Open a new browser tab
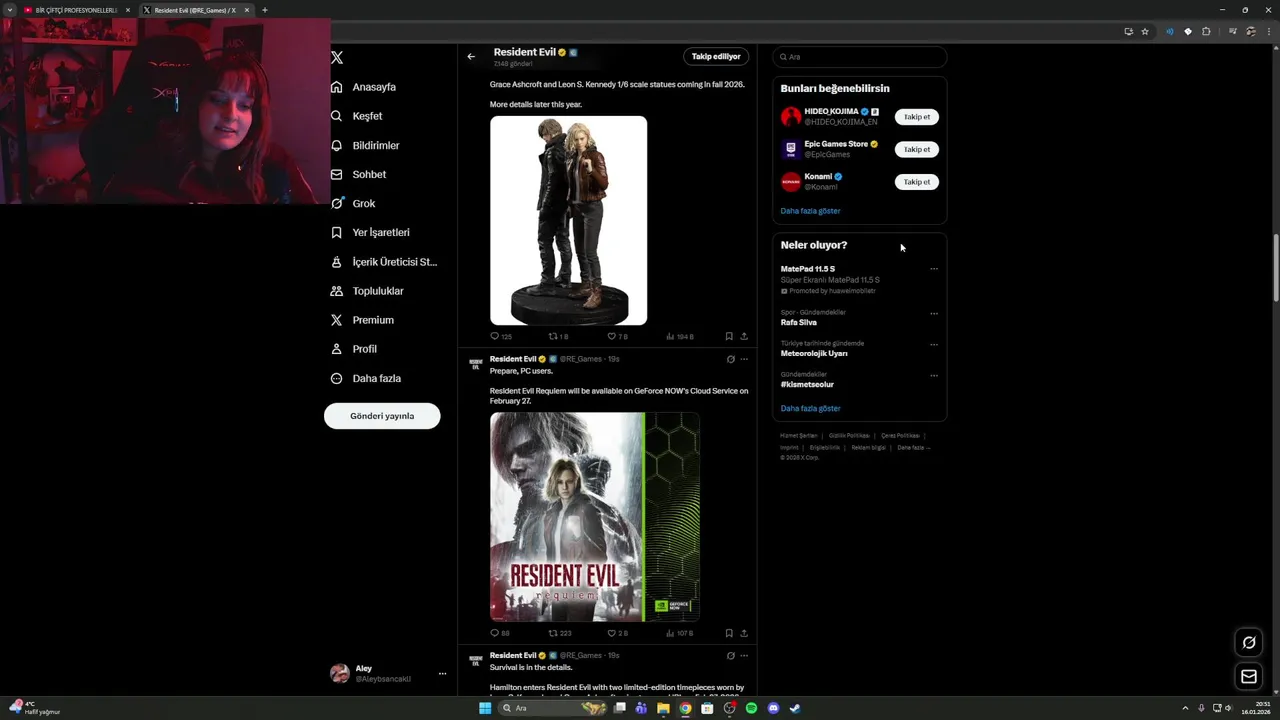Image resolution: width=1280 pixels, height=720 pixels. pos(264,10)
